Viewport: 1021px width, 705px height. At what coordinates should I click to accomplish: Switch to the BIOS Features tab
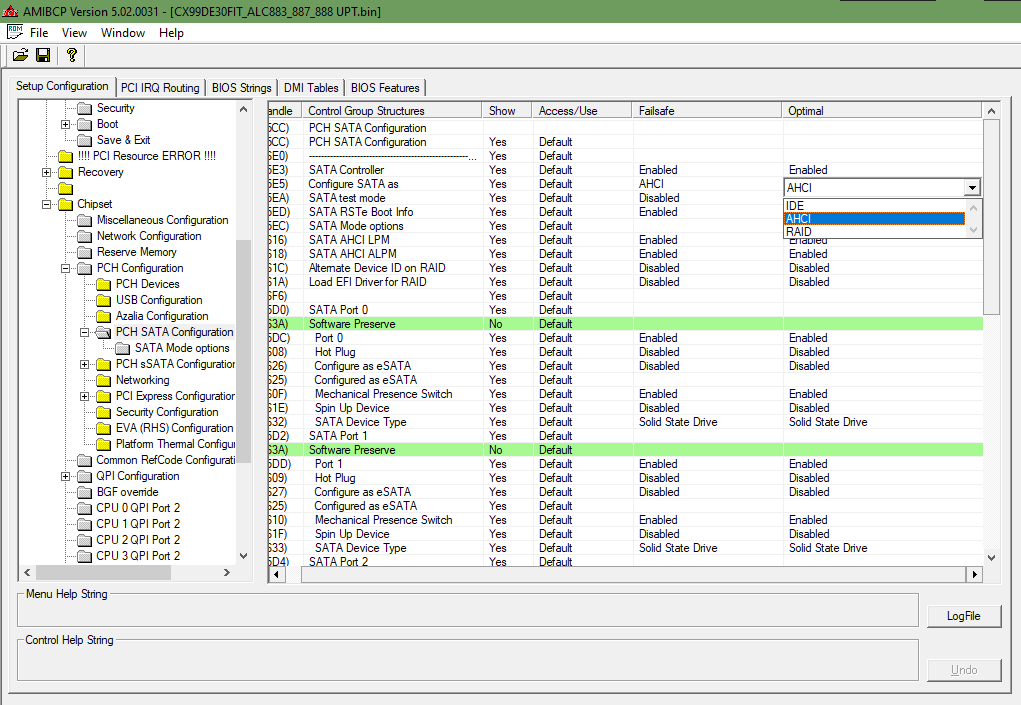pyautogui.click(x=385, y=88)
